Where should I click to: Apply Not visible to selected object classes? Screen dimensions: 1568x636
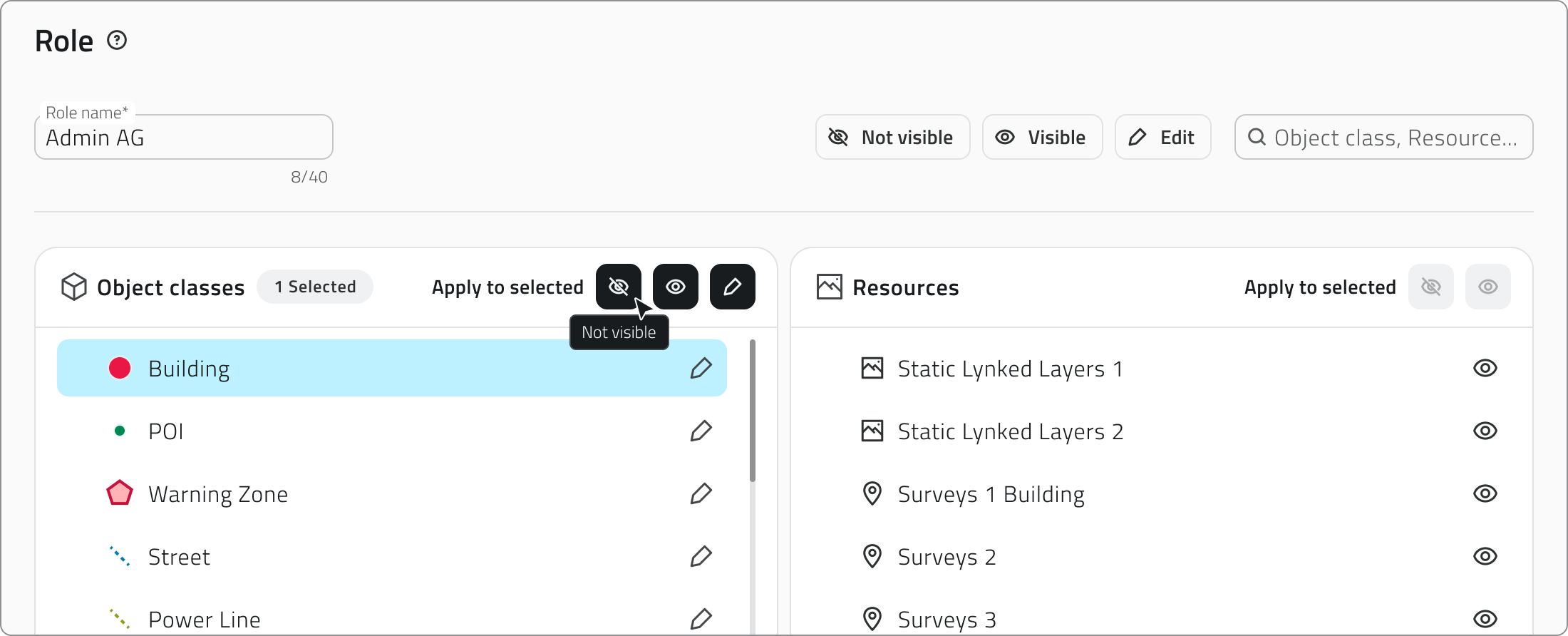pos(618,287)
